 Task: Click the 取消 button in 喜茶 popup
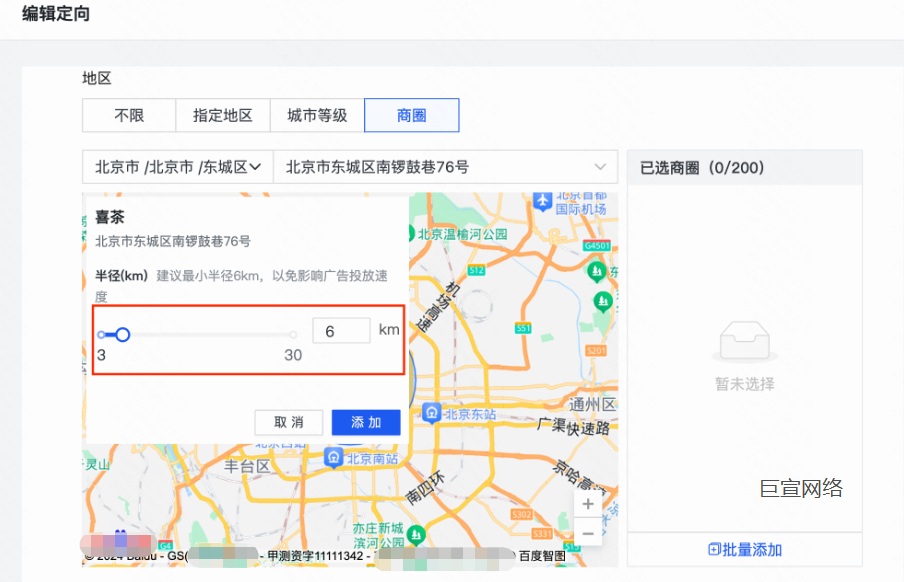click(x=289, y=422)
